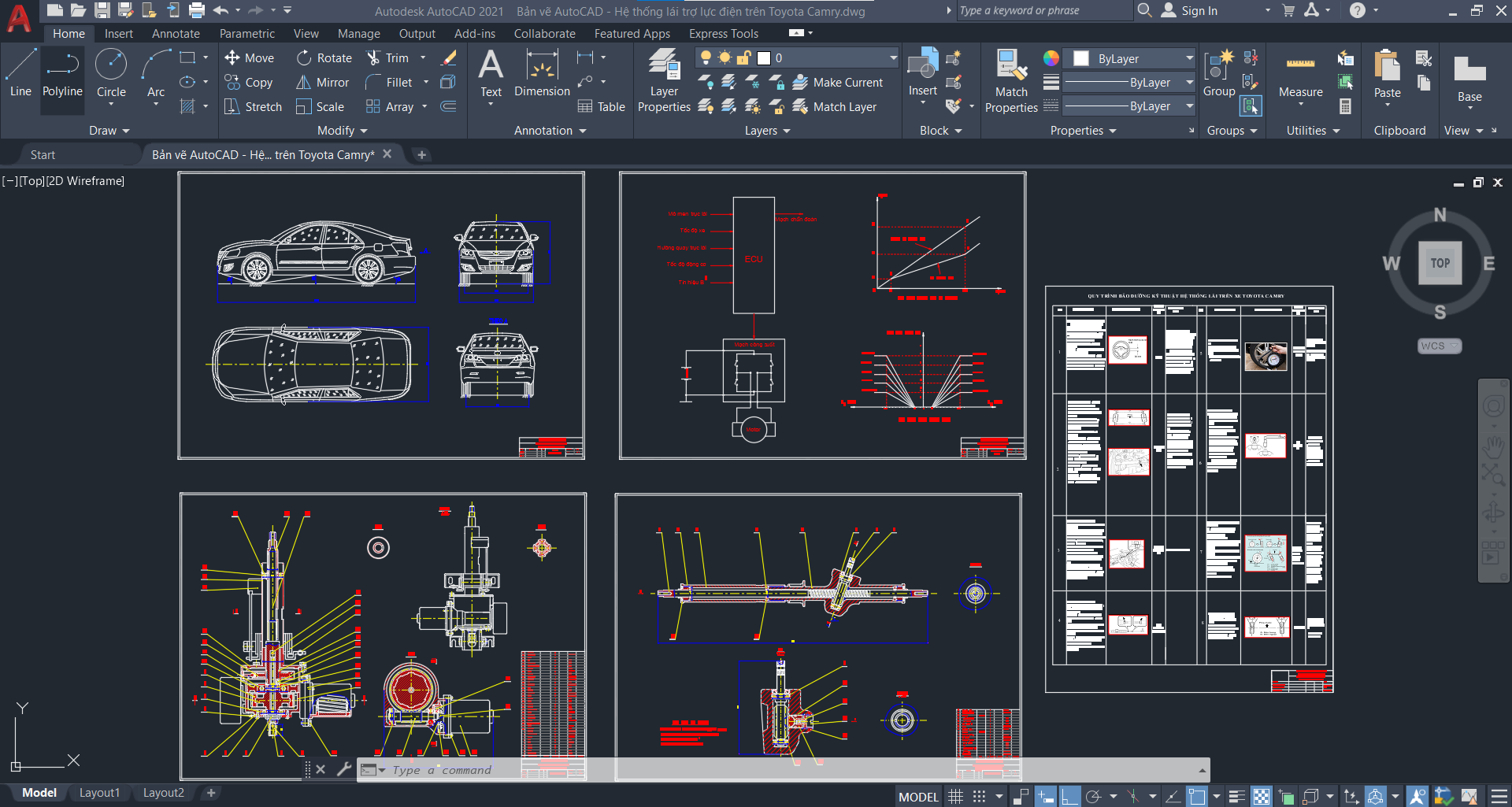
Task: Toggle layer 0 lock icon
Action: 743,57
